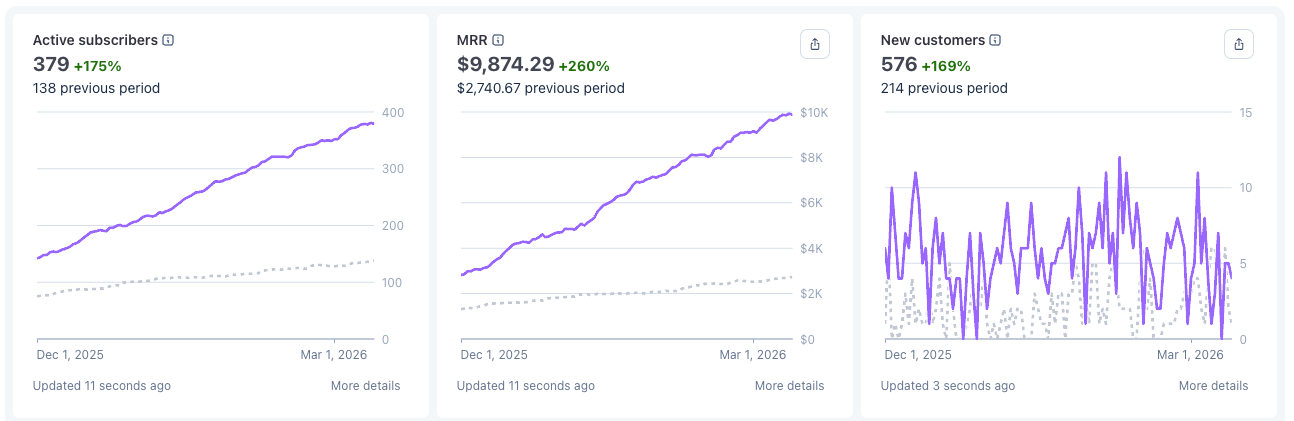Click the 300 axis label in subscribers chart
This screenshot has width=1294, height=421.
coord(393,169)
